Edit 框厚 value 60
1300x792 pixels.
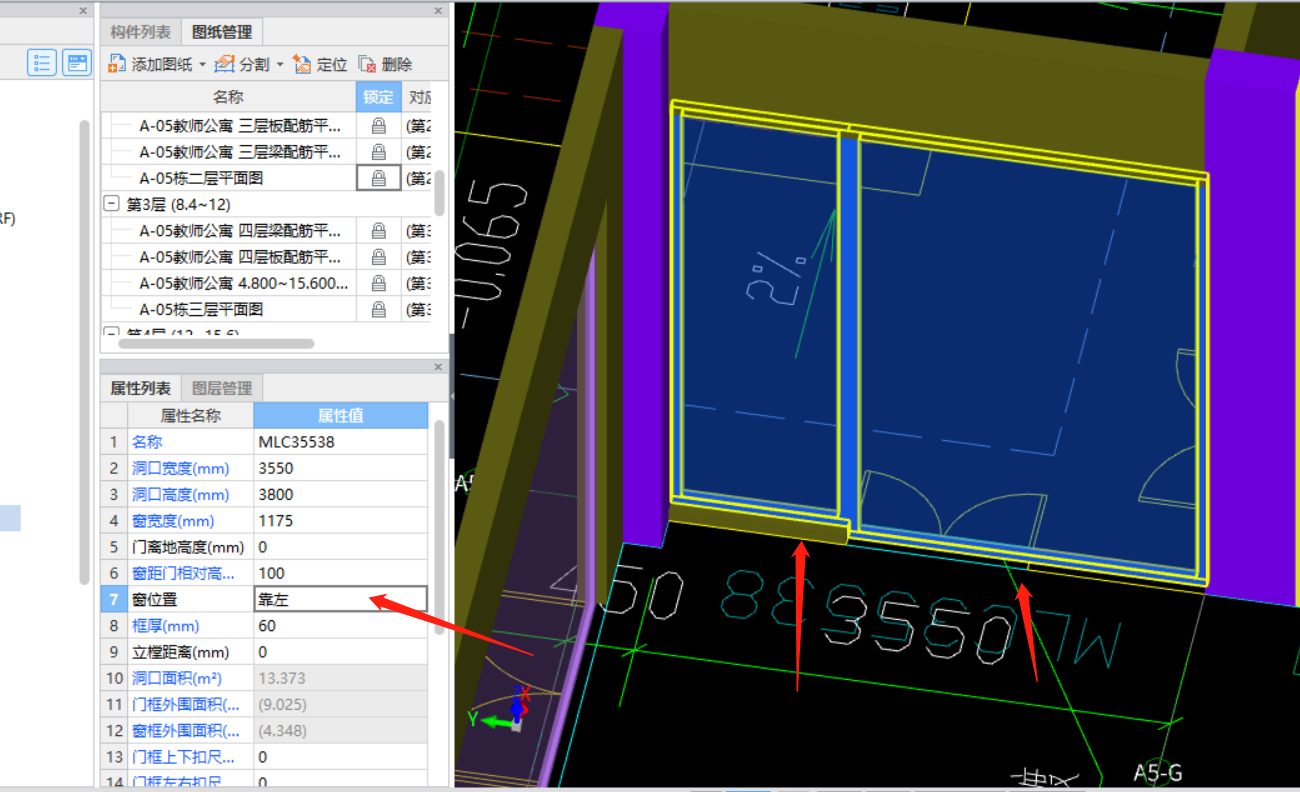tap(341, 626)
